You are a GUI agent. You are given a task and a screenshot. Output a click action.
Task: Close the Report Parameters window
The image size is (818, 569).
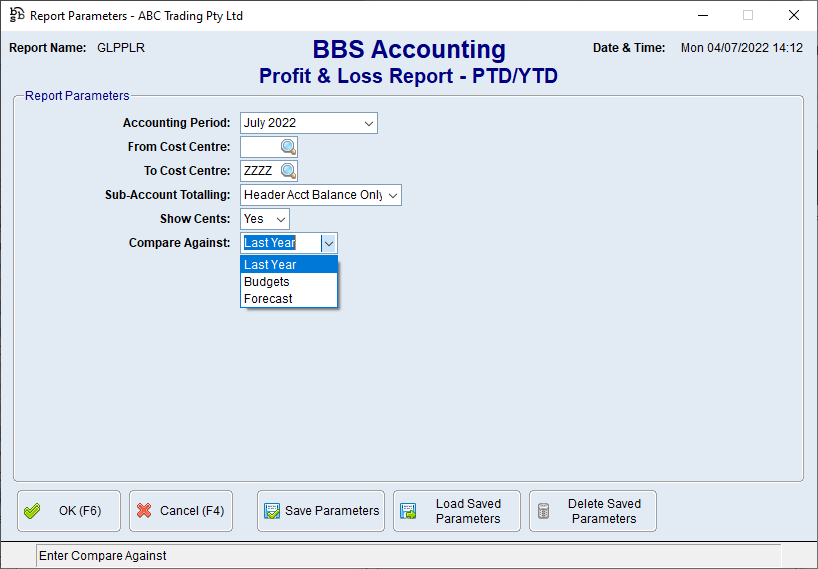tap(794, 15)
